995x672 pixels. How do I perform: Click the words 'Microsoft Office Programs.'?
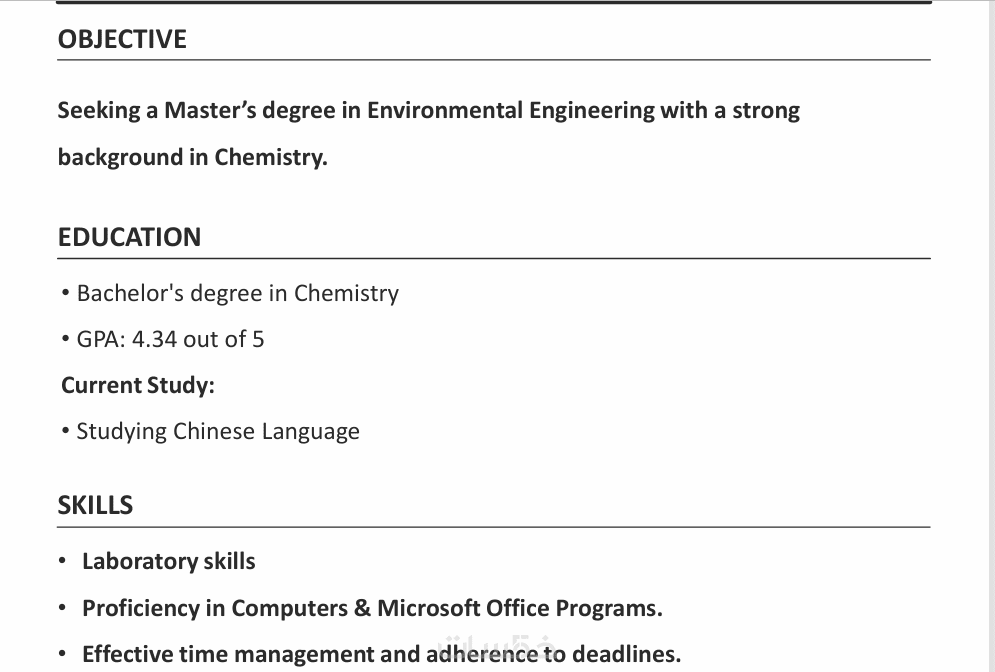519,608
